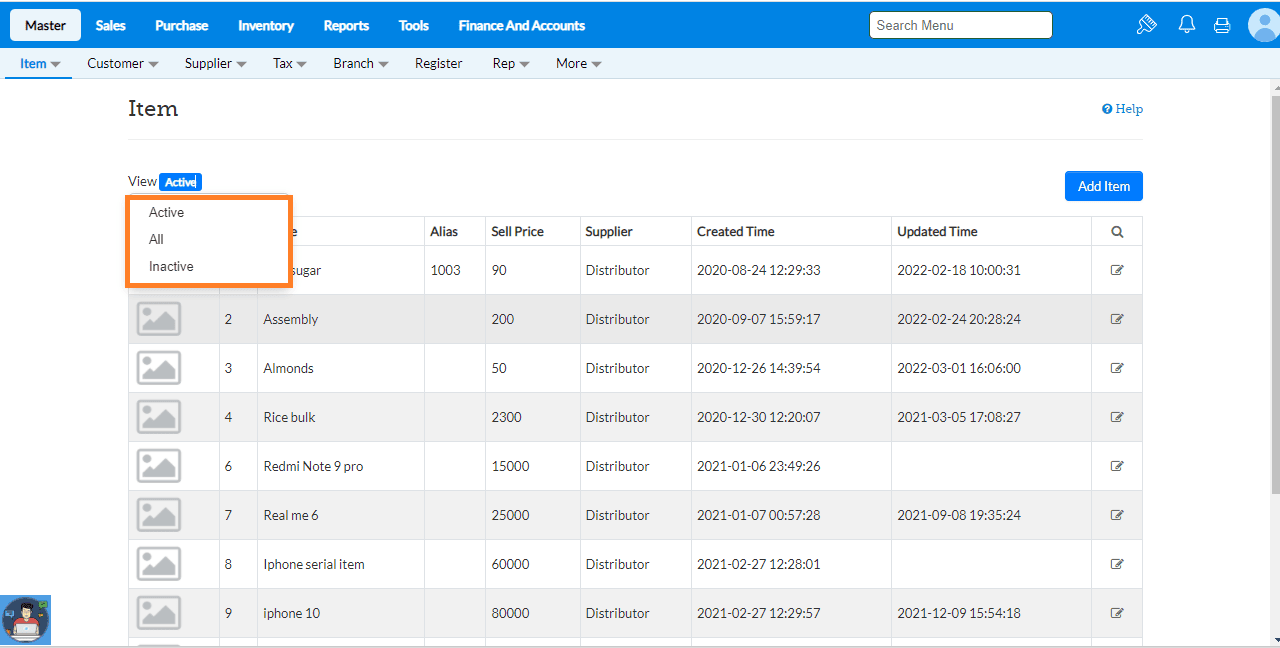Edit the Rice bulk item
Viewport: 1280px width, 648px height.
pyautogui.click(x=1117, y=417)
